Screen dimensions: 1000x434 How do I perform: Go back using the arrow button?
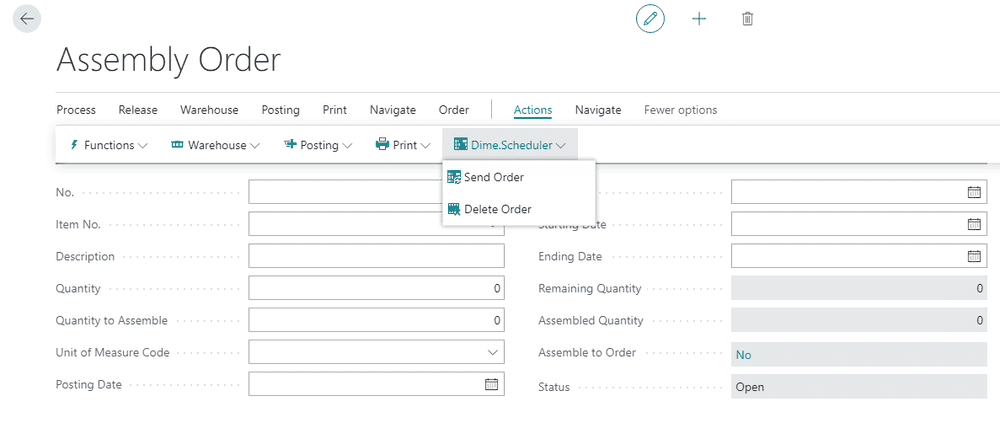[27, 19]
